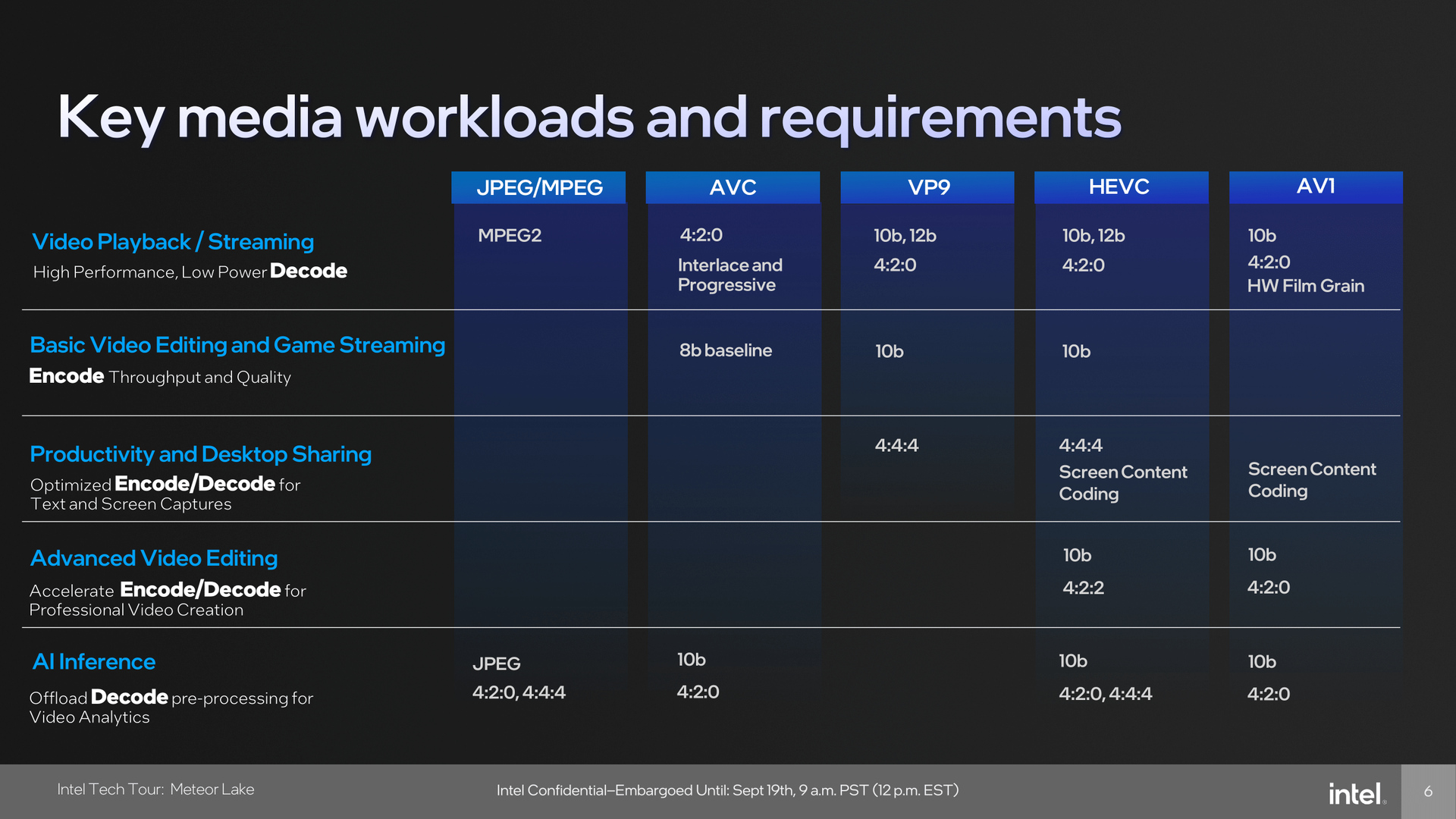This screenshot has height=819, width=1456.
Task: Select the 'Intel Tech Tour: Meteor Lake' footer text
Action: [155, 789]
